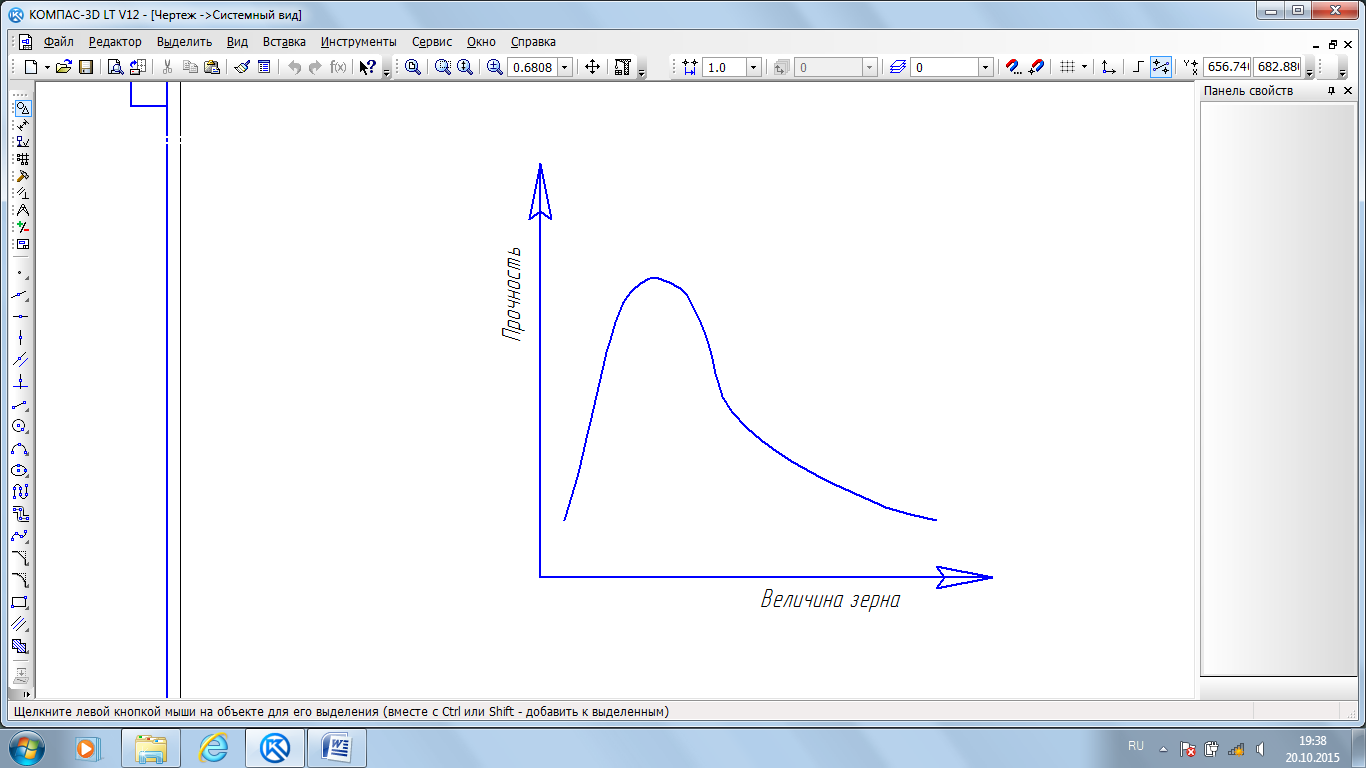Open the Сервис menu
This screenshot has height=768, width=1366.
(x=432, y=42)
